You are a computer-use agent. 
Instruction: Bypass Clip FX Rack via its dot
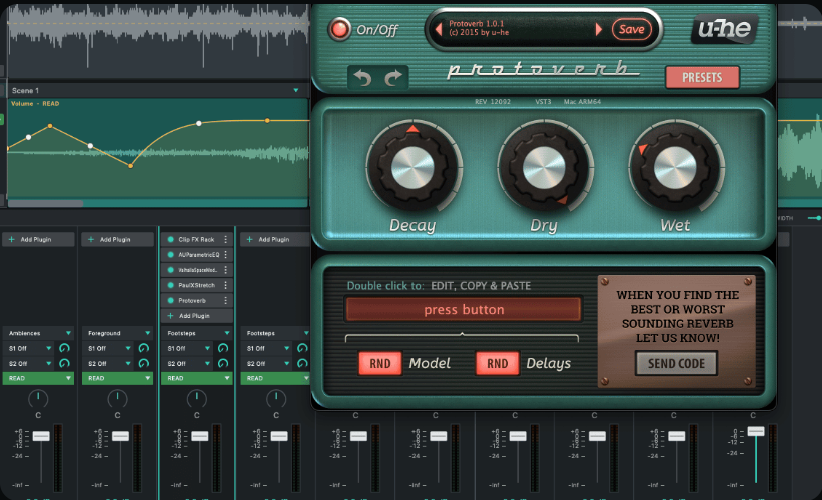[170, 240]
